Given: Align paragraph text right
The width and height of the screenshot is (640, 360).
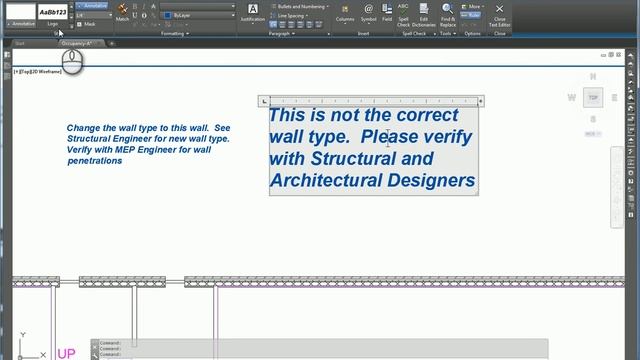Looking at the screenshot, I should pyautogui.click(x=300, y=25).
